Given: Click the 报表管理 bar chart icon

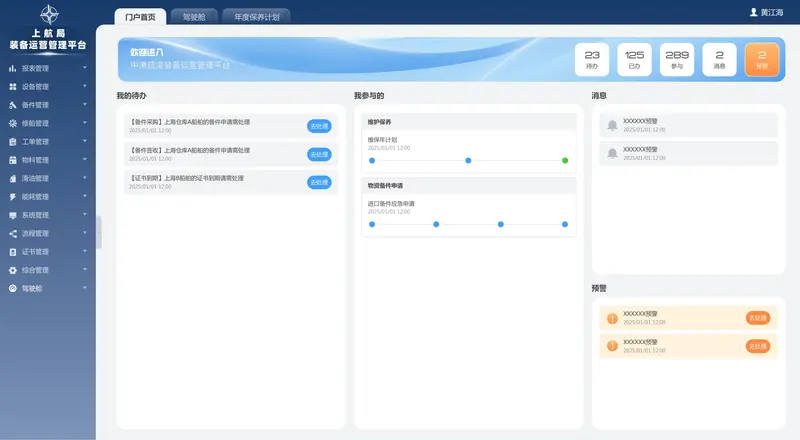Looking at the screenshot, I should (x=13, y=68).
